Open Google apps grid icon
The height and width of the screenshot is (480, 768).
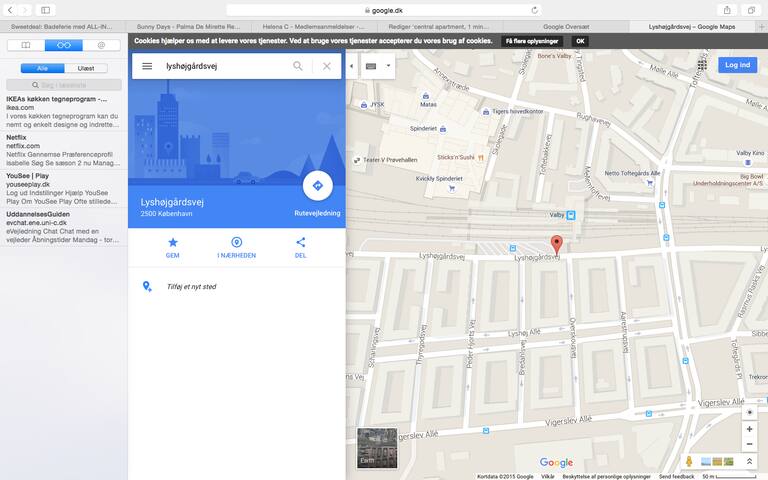point(701,65)
